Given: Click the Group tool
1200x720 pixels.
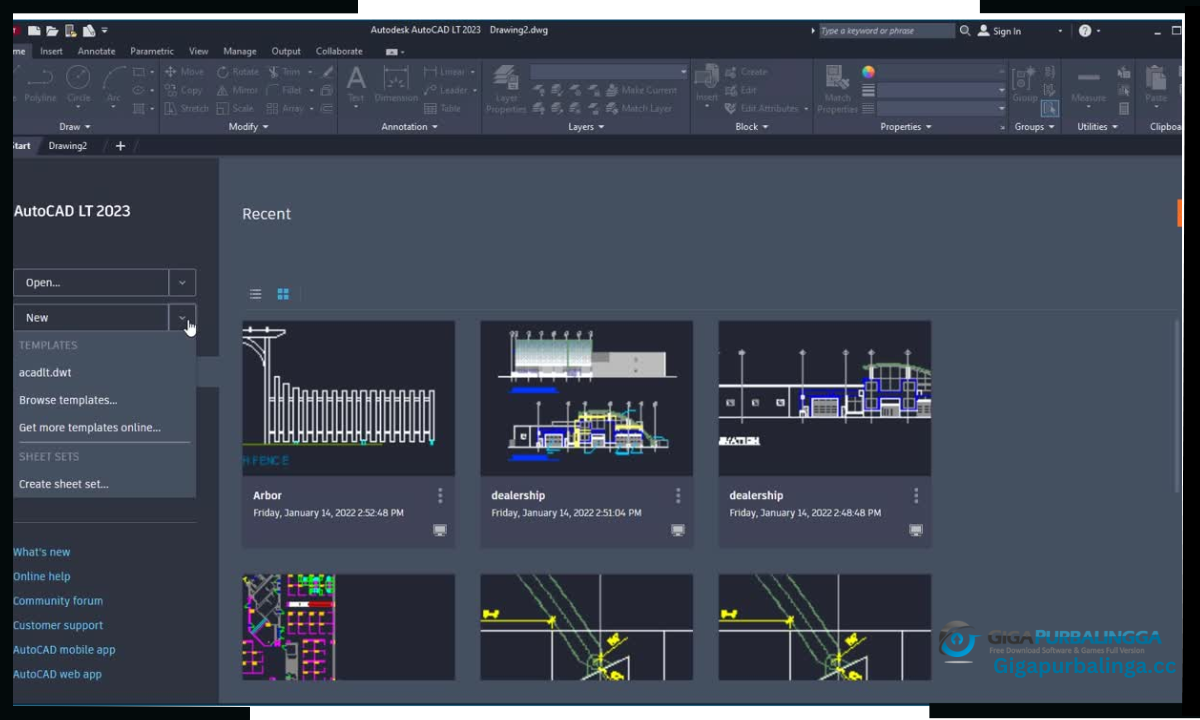Looking at the screenshot, I should (1024, 84).
